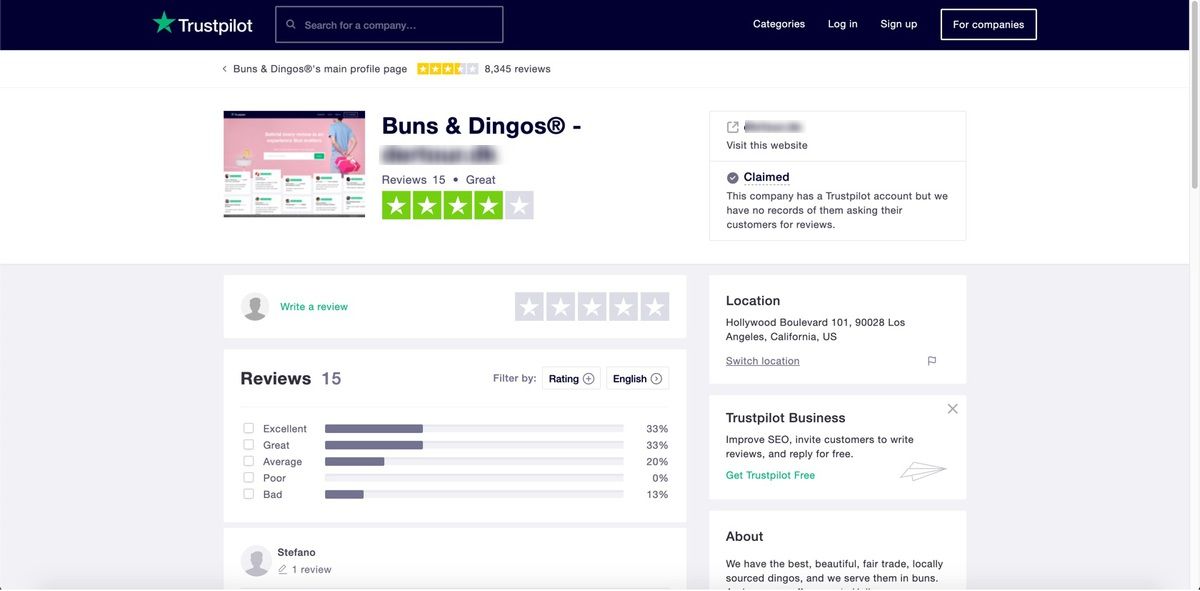This screenshot has height=591, width=1200.
Task: Click Sign up in the header
Action: pyautogui.click(x=899, y=24)
